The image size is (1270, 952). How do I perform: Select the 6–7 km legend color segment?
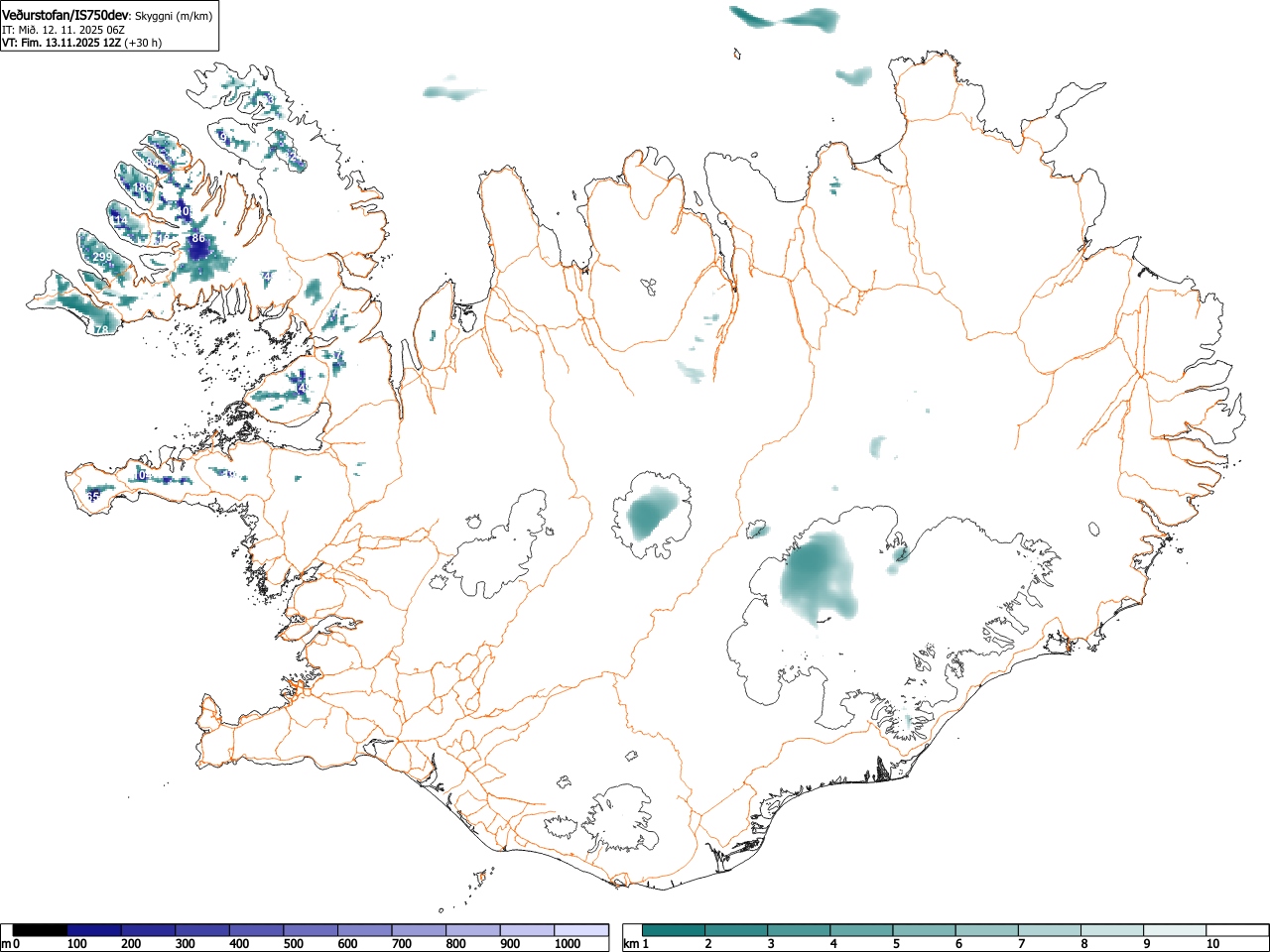coord(986,931)
